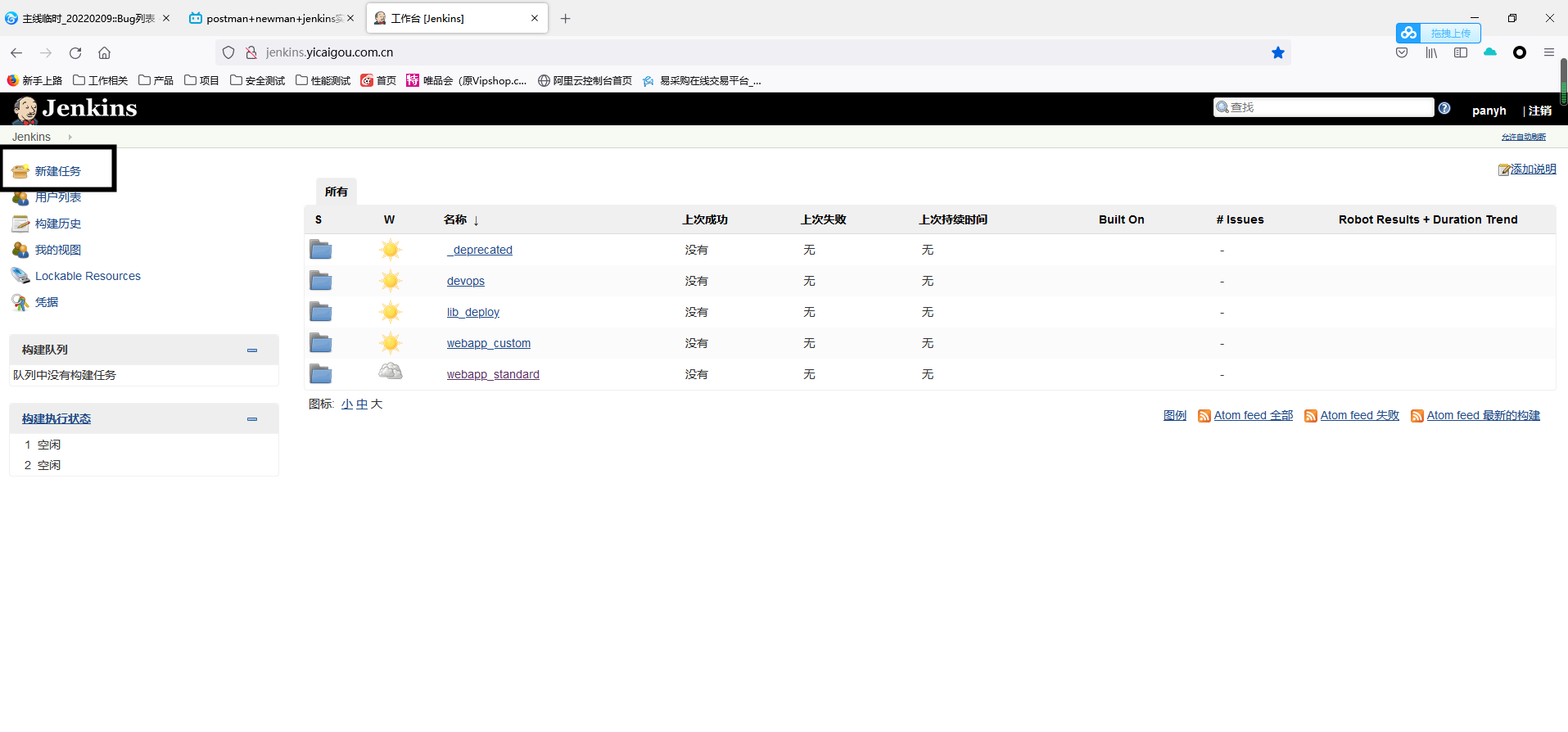Bookmark page with the star icon
This screenshot has width=1568, height=732.
pos(1277,52)
